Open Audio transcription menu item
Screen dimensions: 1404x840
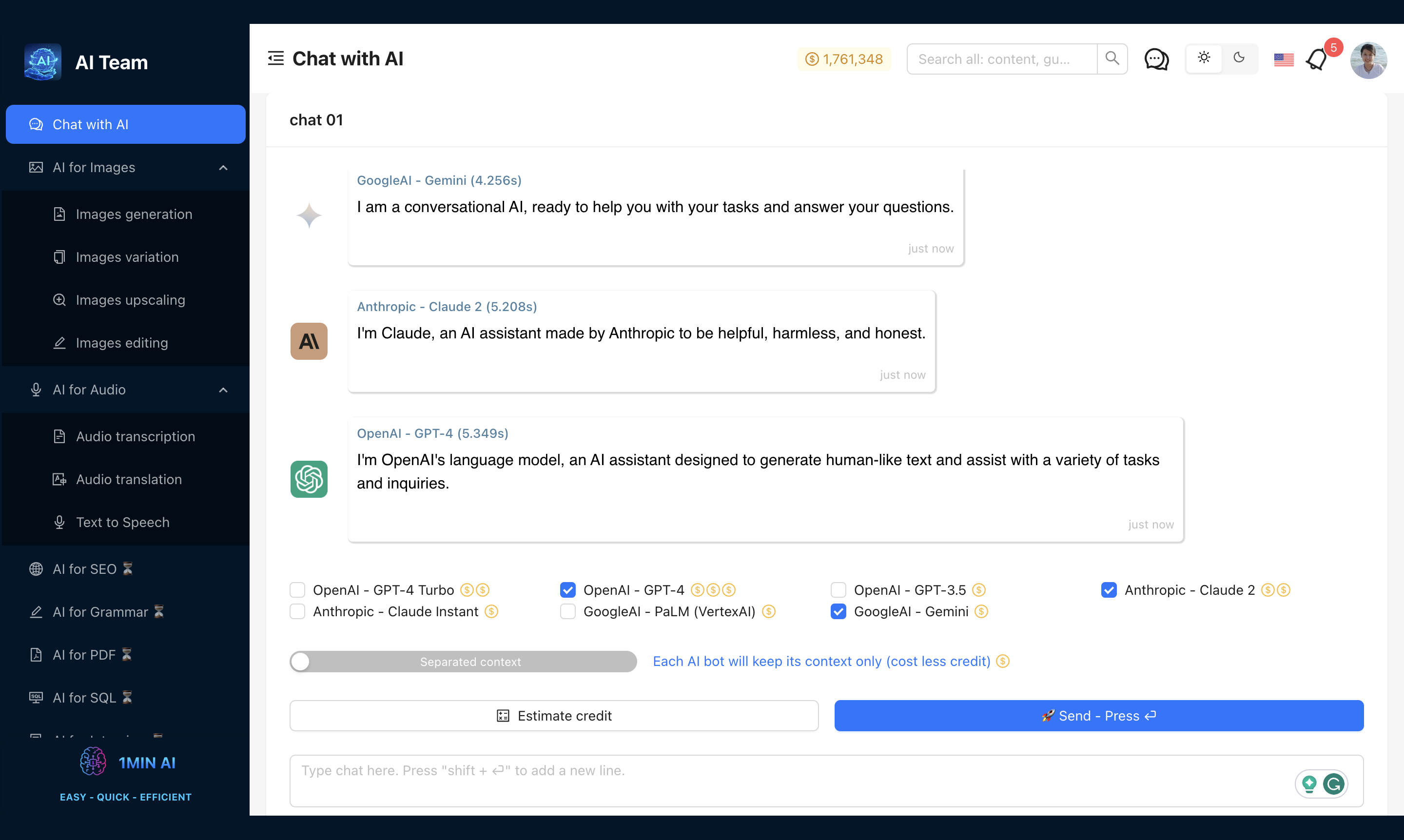click(135, 436)
